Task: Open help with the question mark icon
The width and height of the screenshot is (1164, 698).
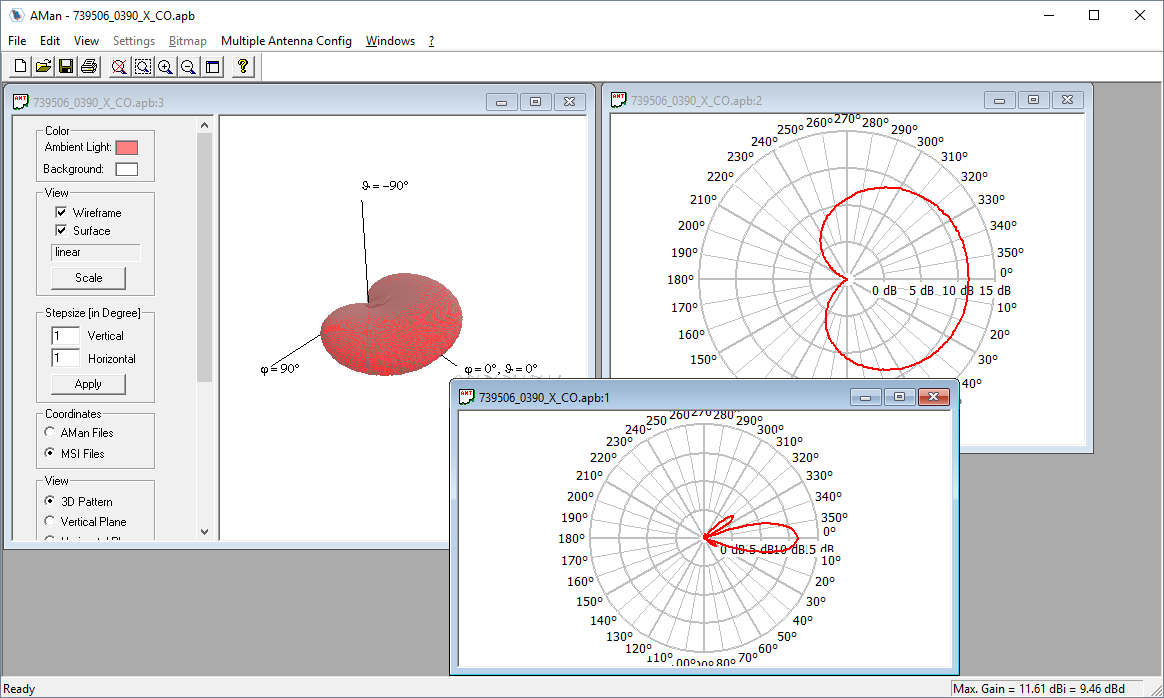Action: [242, 67]
